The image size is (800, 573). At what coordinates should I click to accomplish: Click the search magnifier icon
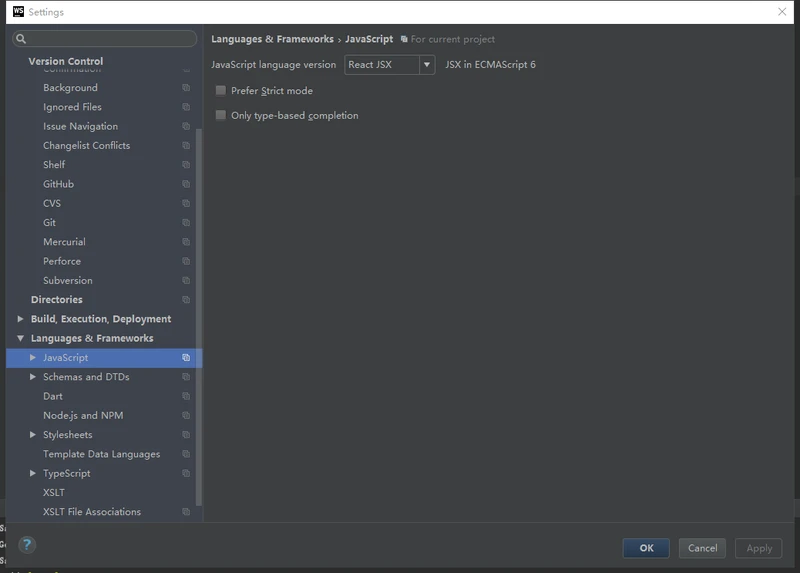pos(21,39)
